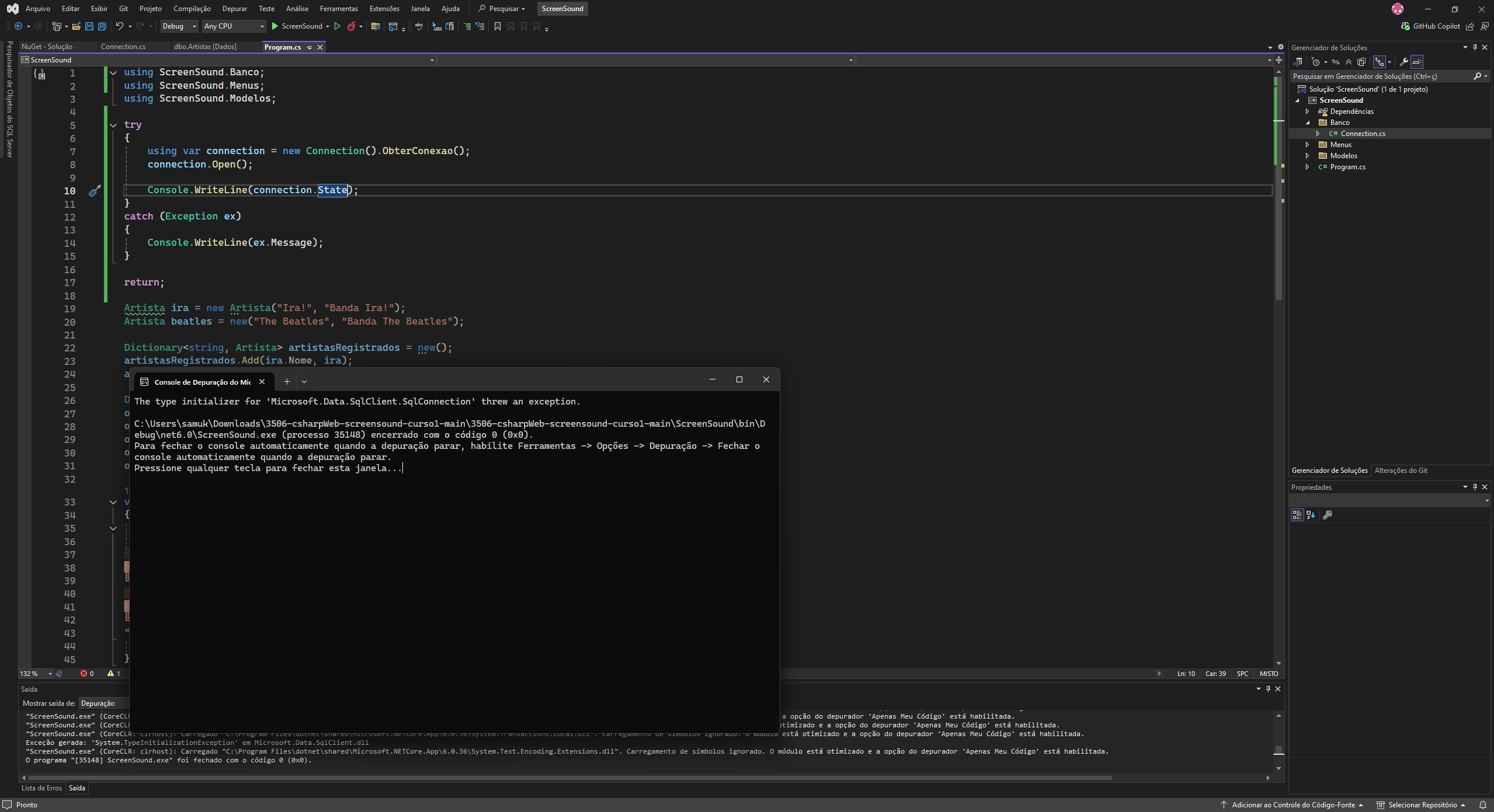Screen dimensions: 1494x812
Task: Click the Comment Selected Lines icon
Action: pyautogui.click(x=467, y=26)
